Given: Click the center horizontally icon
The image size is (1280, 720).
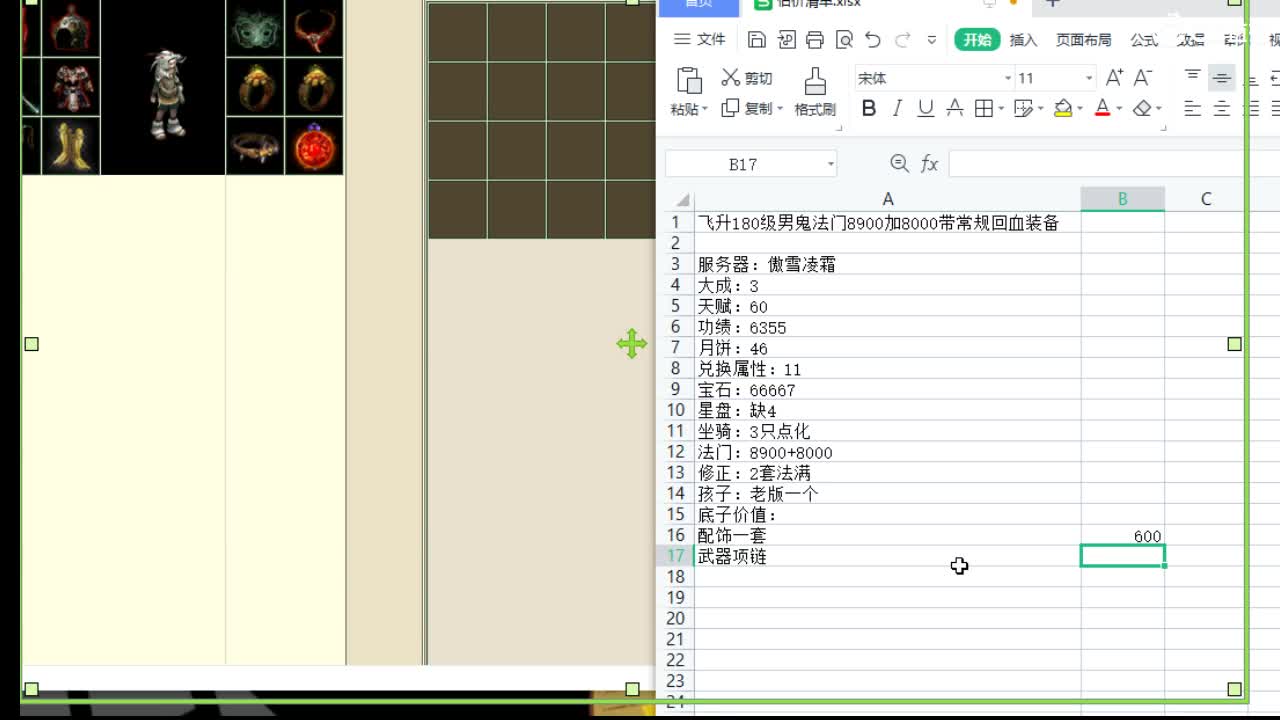Looking at the screenshot, I should click(x=1221, y=108).
